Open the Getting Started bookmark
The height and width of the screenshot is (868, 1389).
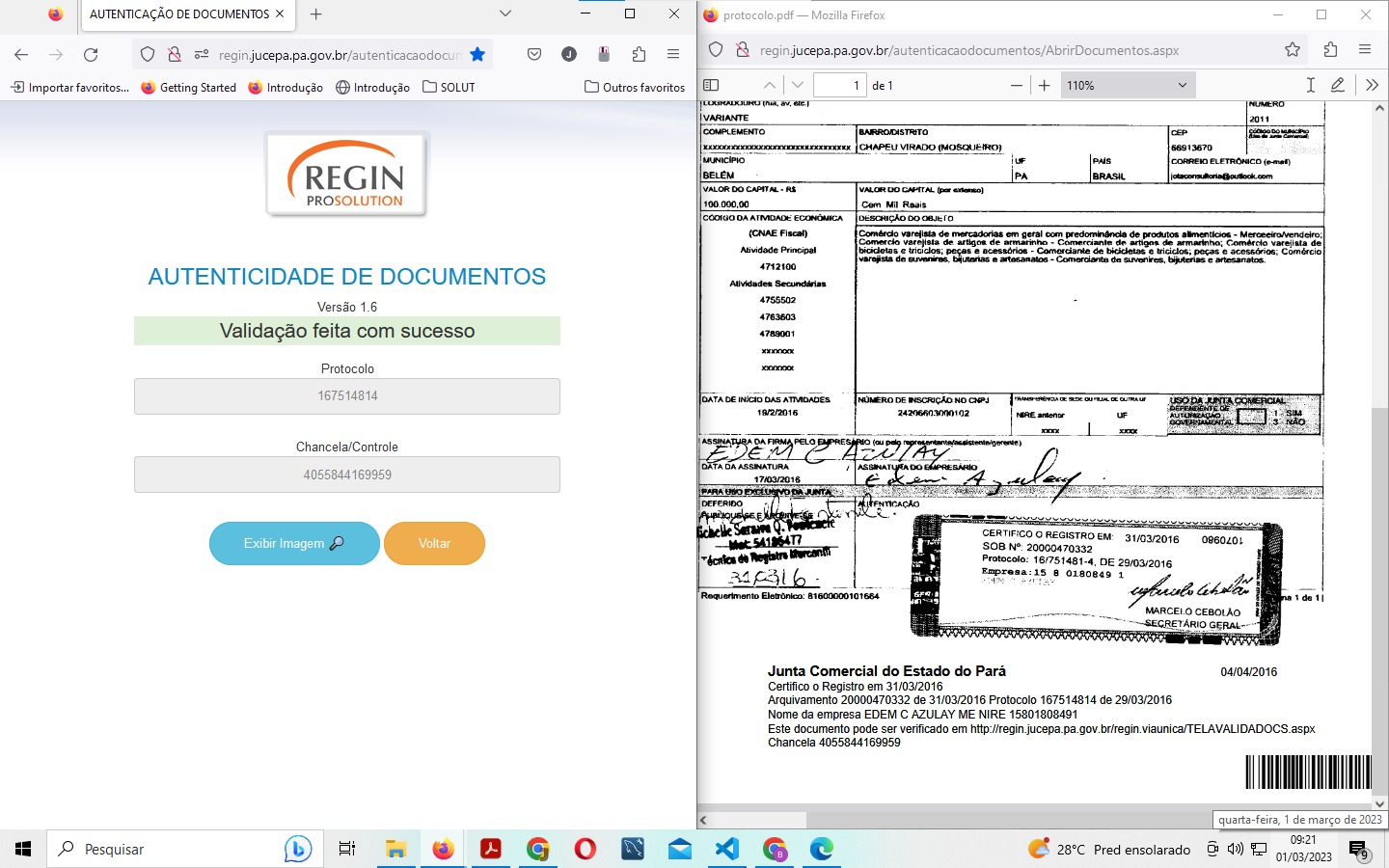188,87
